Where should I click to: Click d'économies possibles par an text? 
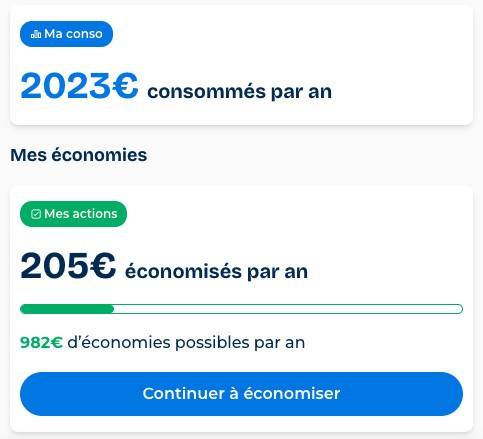186,343
